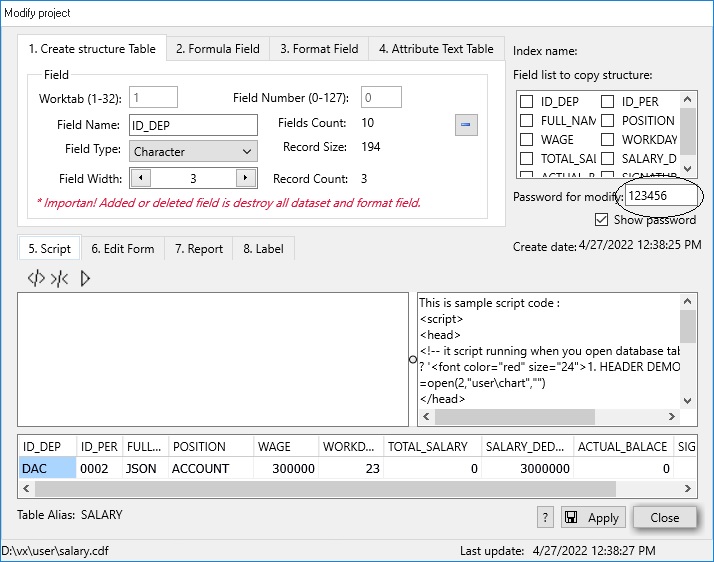This screenshot has height=562, width=714.
Task: Select the 300000 WAGE cell
Action: (286, 468)
